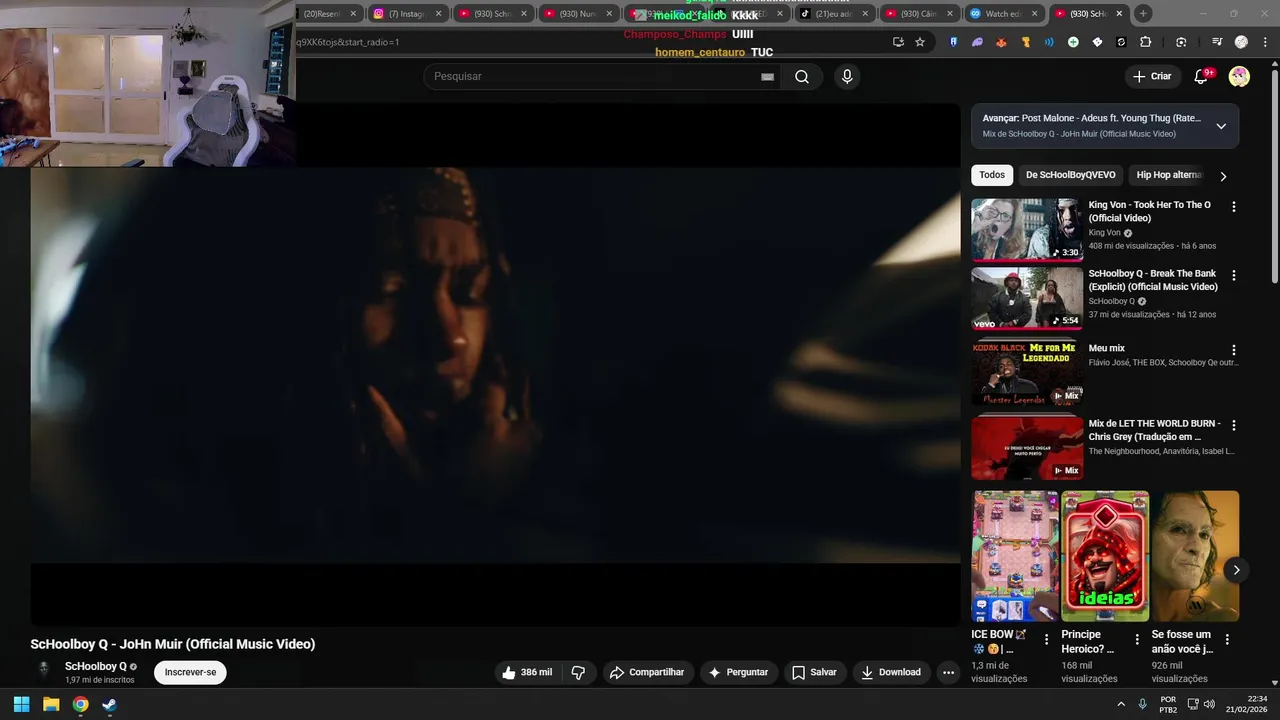
Task: Open the ICE BOW short thumbnail
Action: point(1015,556)
